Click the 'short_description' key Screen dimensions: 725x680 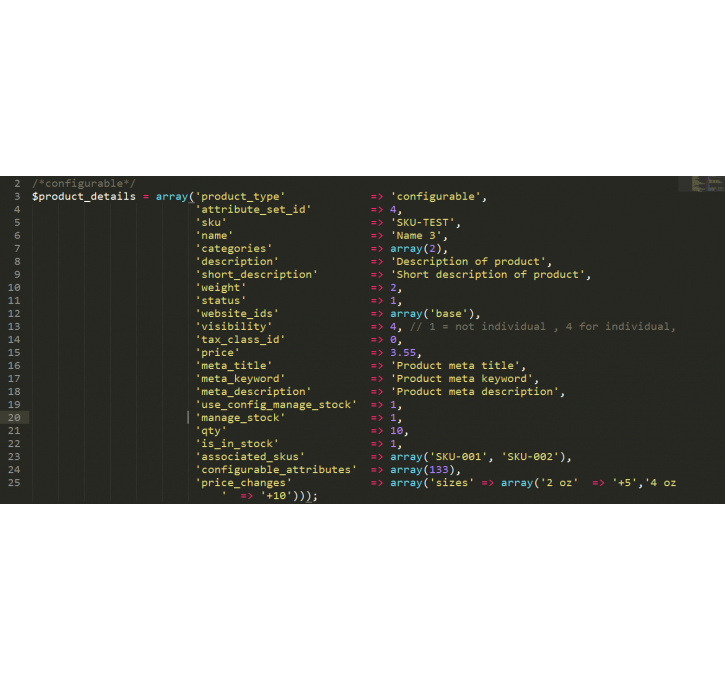[x=257, y=274]
